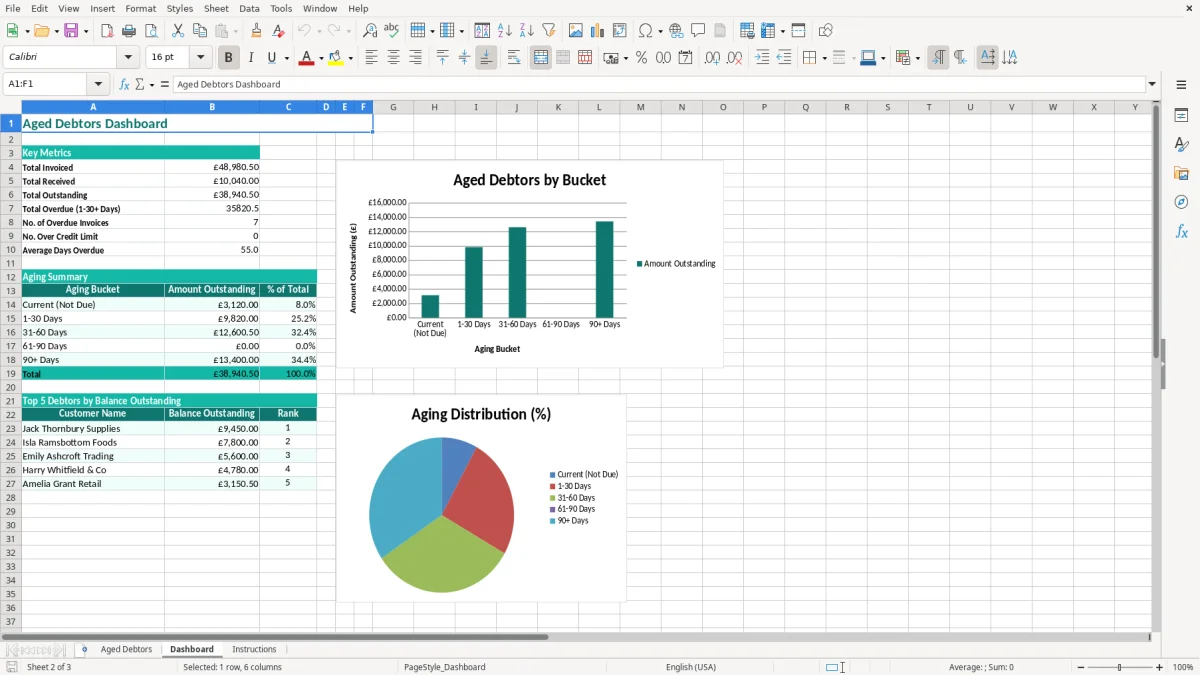Click the Cut scissors icon
This screenshot has width=1200, height=675.
click(178, 31)
